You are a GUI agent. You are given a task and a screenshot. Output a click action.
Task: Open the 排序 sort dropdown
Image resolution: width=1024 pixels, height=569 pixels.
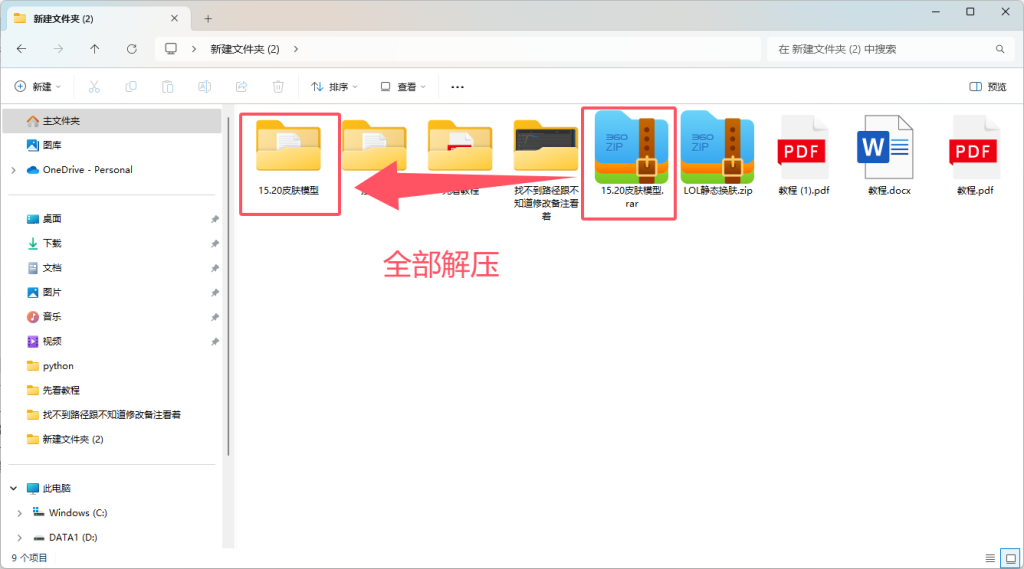(x=334, y=87)
